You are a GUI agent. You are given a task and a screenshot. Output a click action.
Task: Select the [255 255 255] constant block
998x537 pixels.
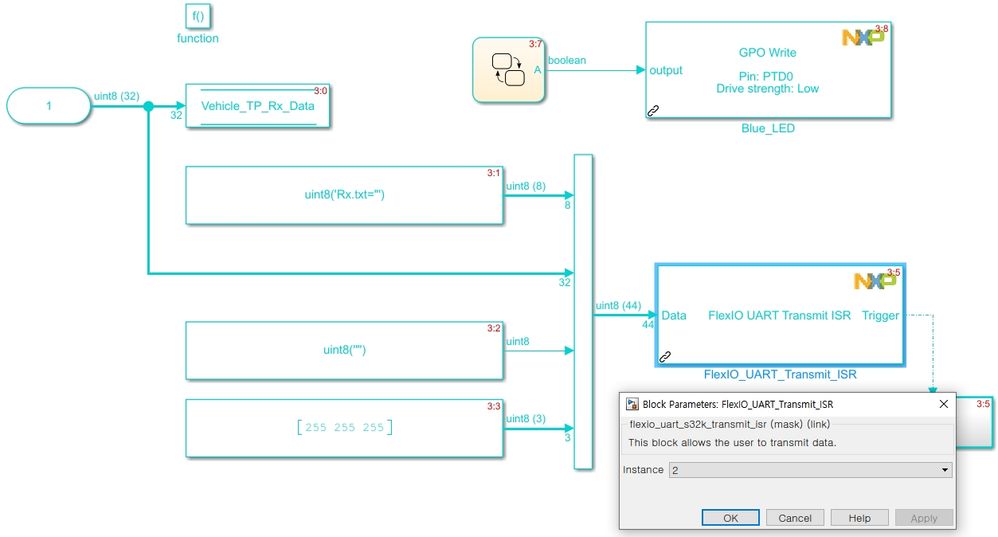pyautogui.click(x=344, y=428)
